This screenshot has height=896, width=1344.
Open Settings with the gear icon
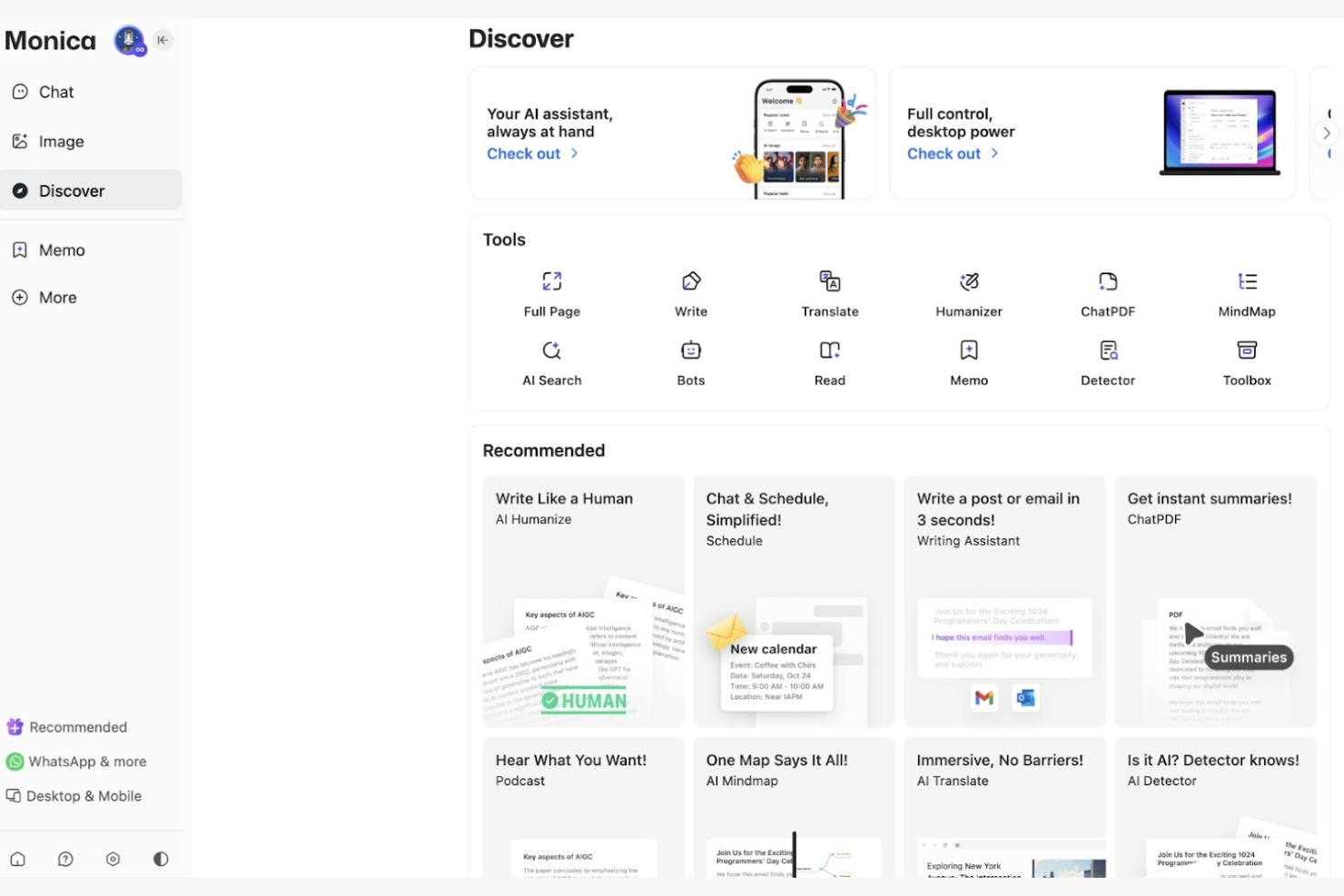coord(113,858)
